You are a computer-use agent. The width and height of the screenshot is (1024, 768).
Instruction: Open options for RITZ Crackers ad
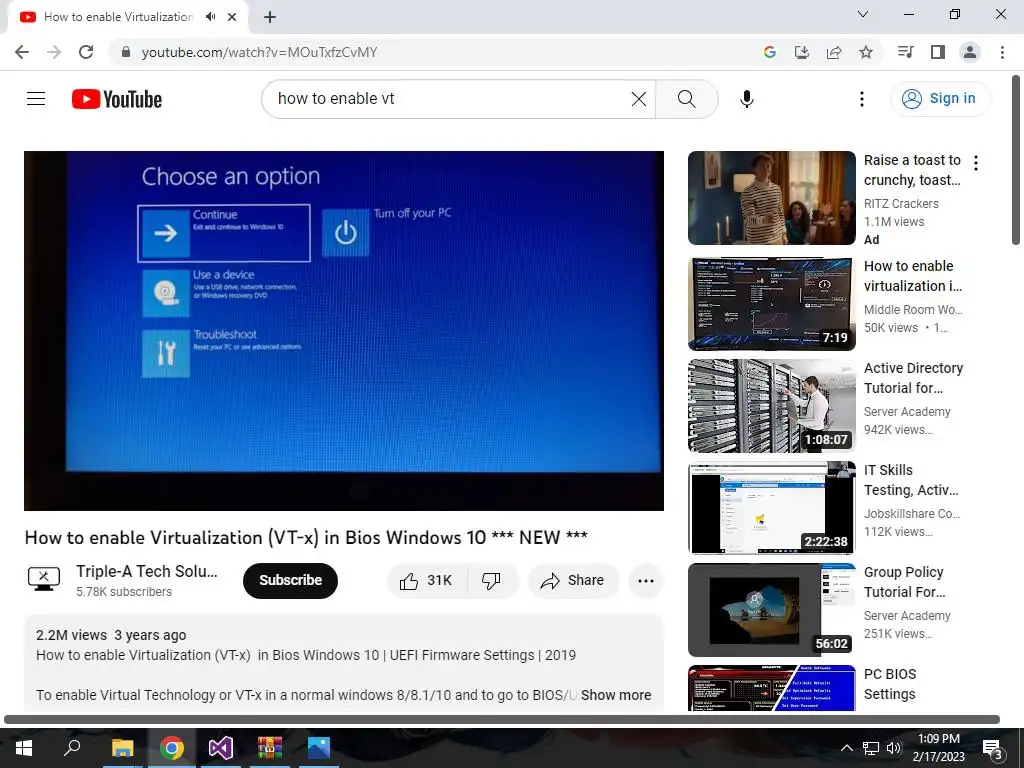pos(976,163)
